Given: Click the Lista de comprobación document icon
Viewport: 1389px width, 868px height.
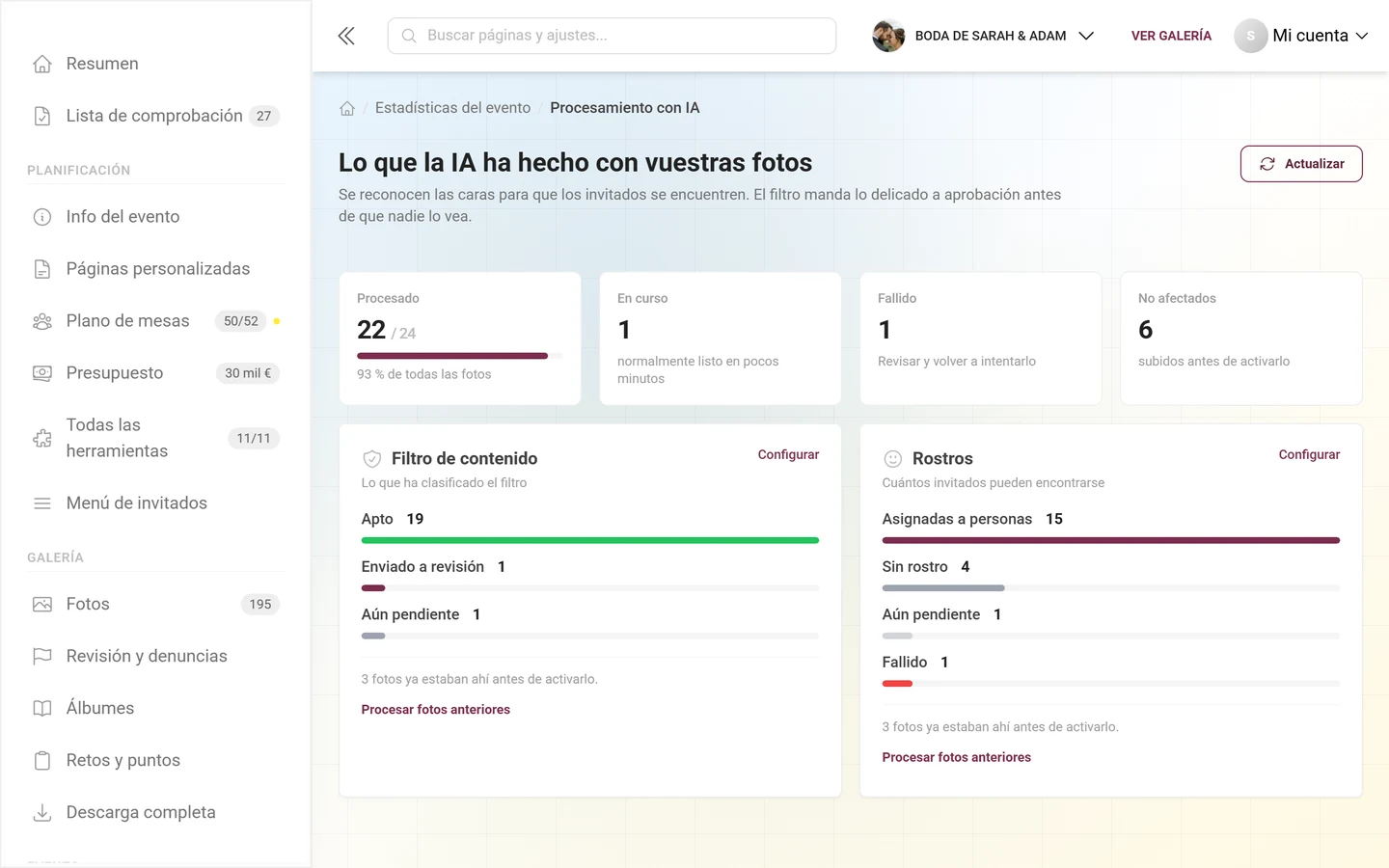Looking at the screenshot, I should [42, 116].
